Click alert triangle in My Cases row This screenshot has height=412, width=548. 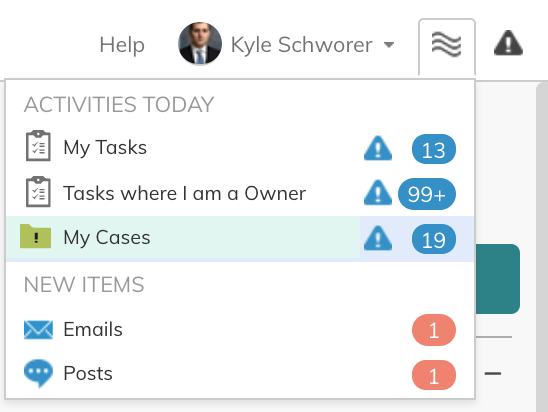tap(378, 238)
